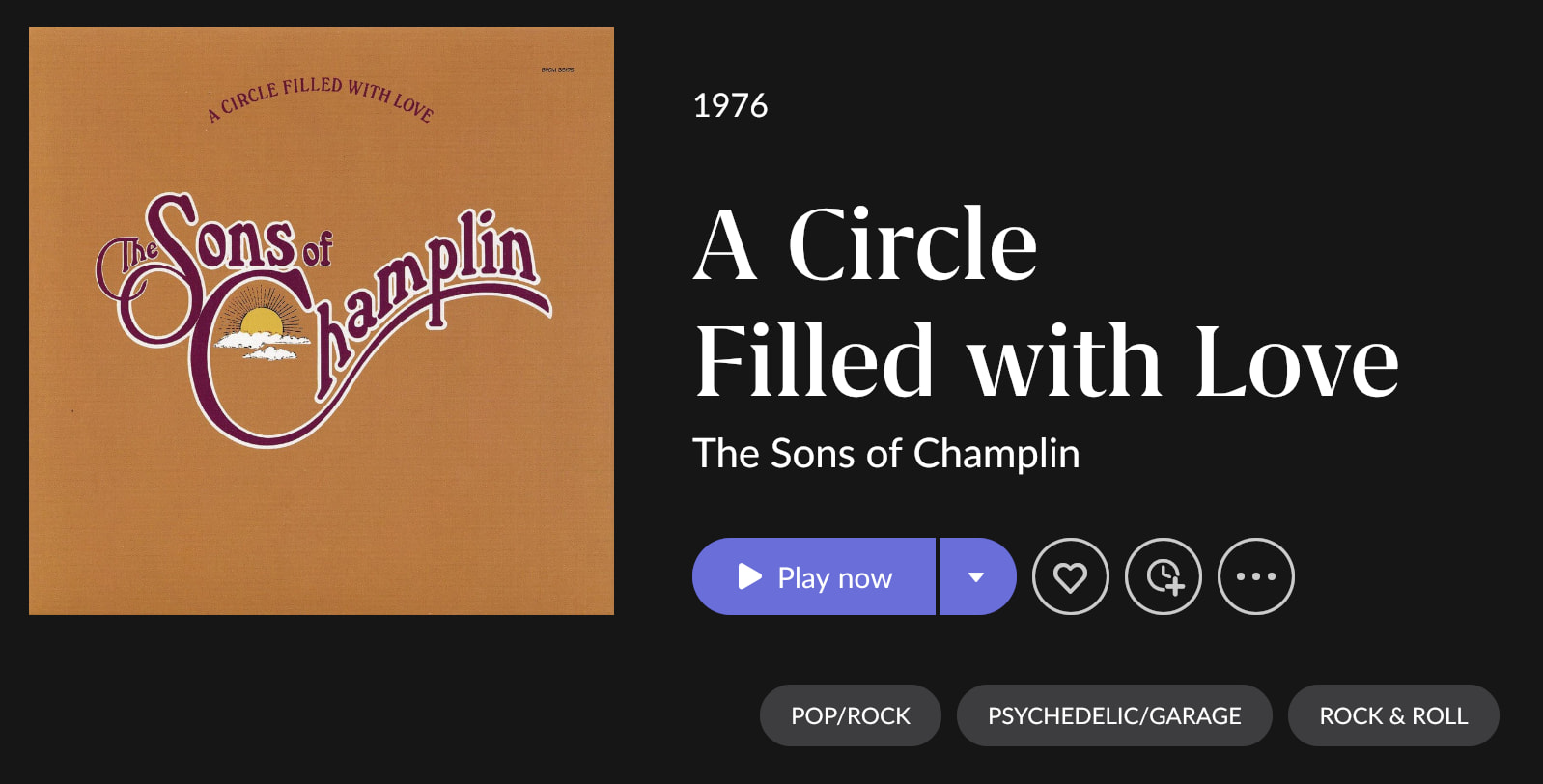Choose the ROCK & ROLL genre tag
This screenshot has height=784, width=1543.
[1393, 715]
